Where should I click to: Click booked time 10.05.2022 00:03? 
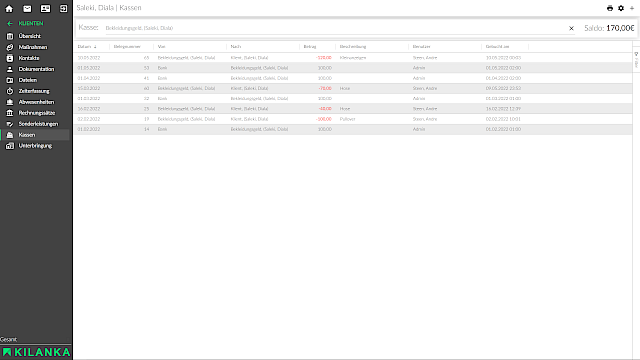[x=503, y=58]
